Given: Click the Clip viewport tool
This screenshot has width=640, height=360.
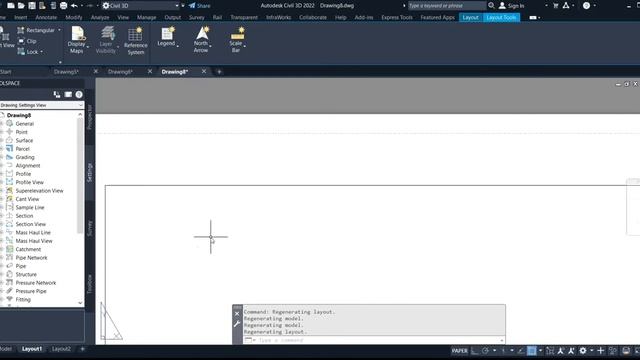Looking at the screenshot, I should tap(27, 41).
